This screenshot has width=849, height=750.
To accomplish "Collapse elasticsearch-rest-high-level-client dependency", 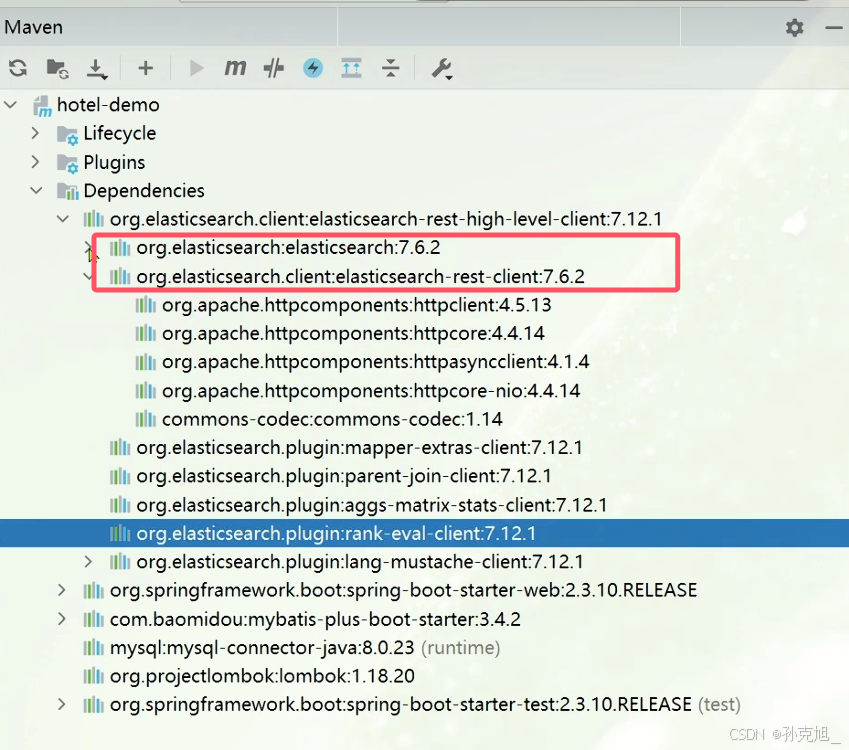I will (63, 219).
